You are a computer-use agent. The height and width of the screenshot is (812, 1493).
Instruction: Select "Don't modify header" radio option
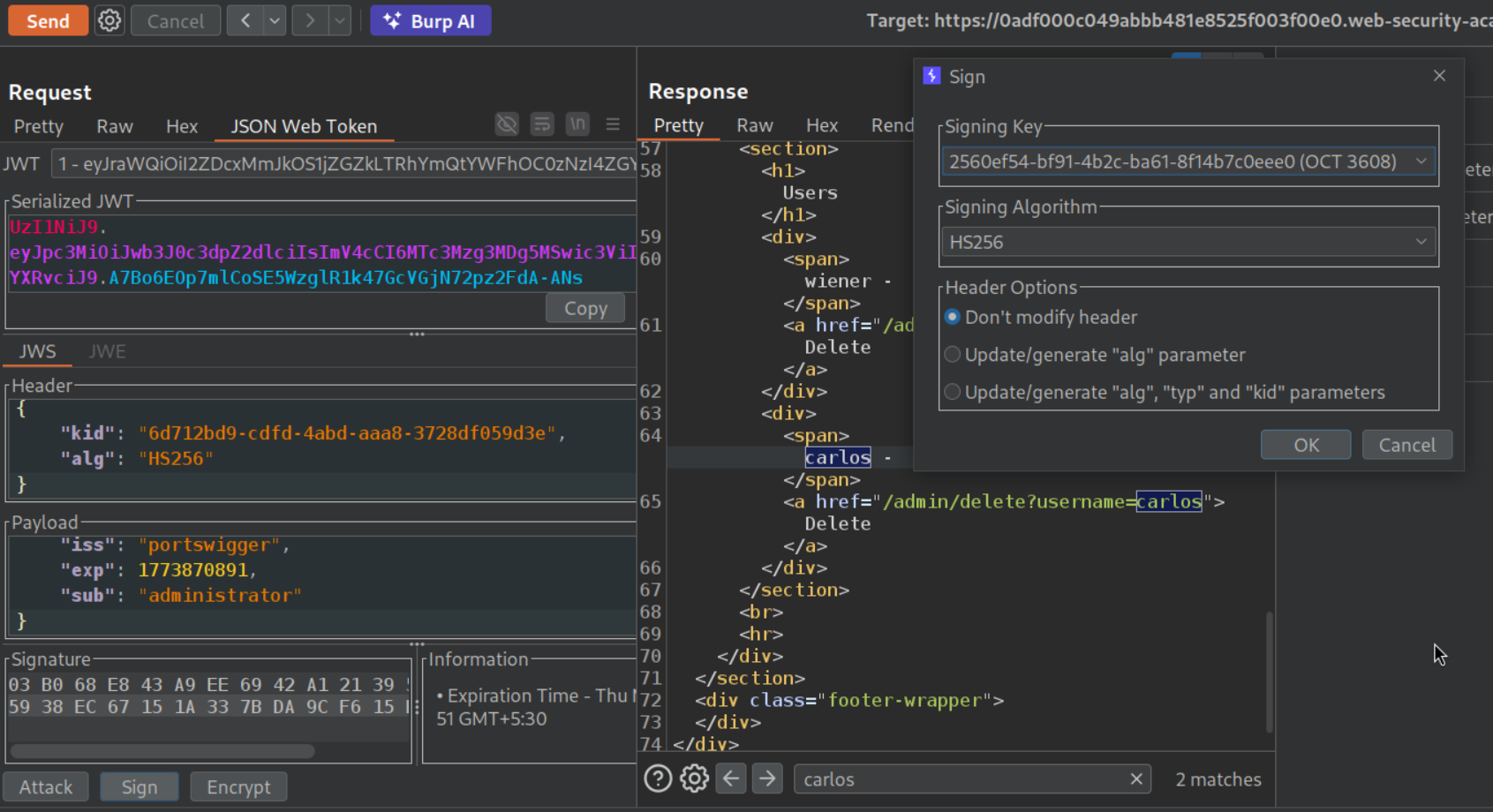click(x=953, y=317)
